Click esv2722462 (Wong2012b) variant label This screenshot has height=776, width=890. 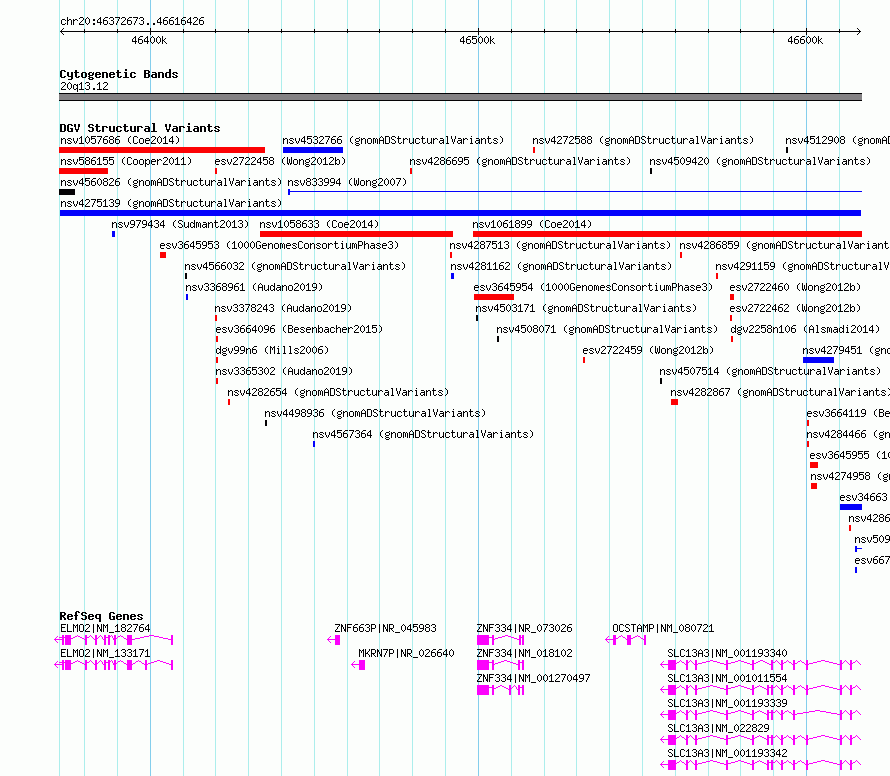tap(795, 308)
